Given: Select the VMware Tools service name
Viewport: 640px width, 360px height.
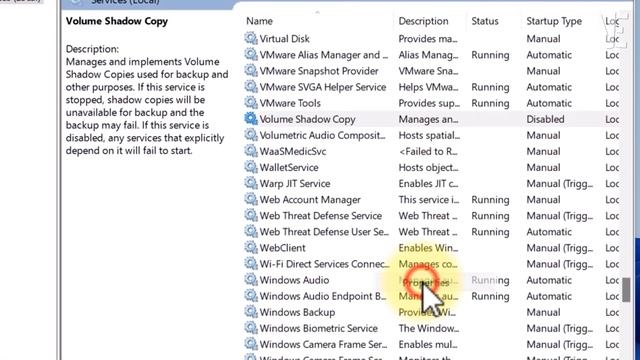Looking at the screenshot, I should point(290,103).
